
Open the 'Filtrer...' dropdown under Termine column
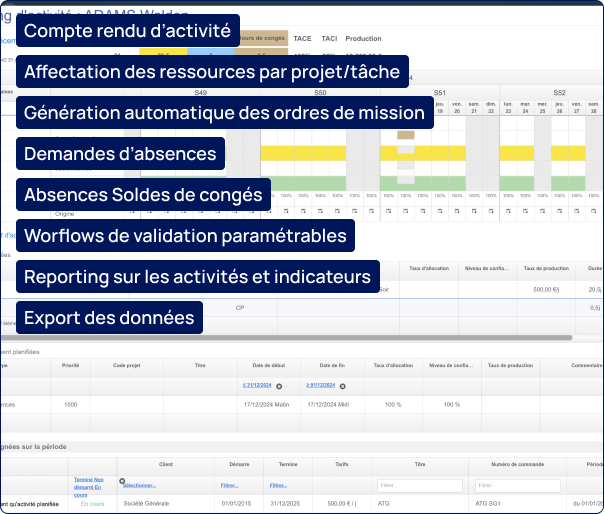click(x=279, y=485)
